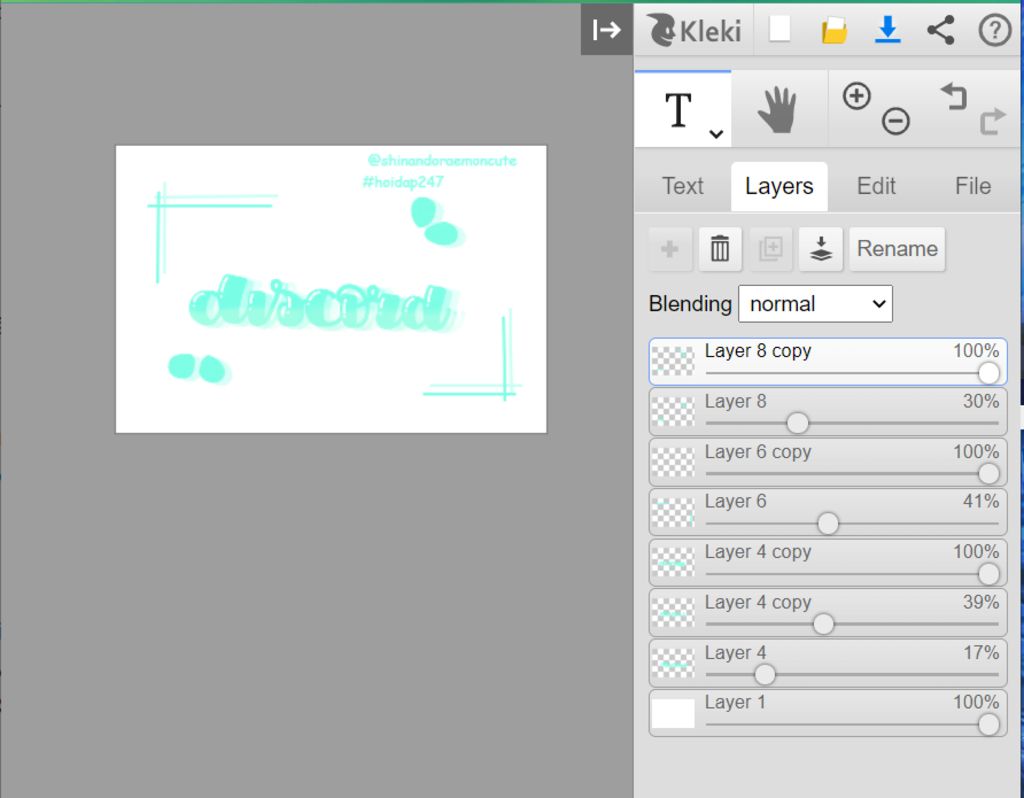The width and height of the screenshot is (1024, 798).
Task: Click Layer 1 white thumbnail
Action: pos(673,713)
